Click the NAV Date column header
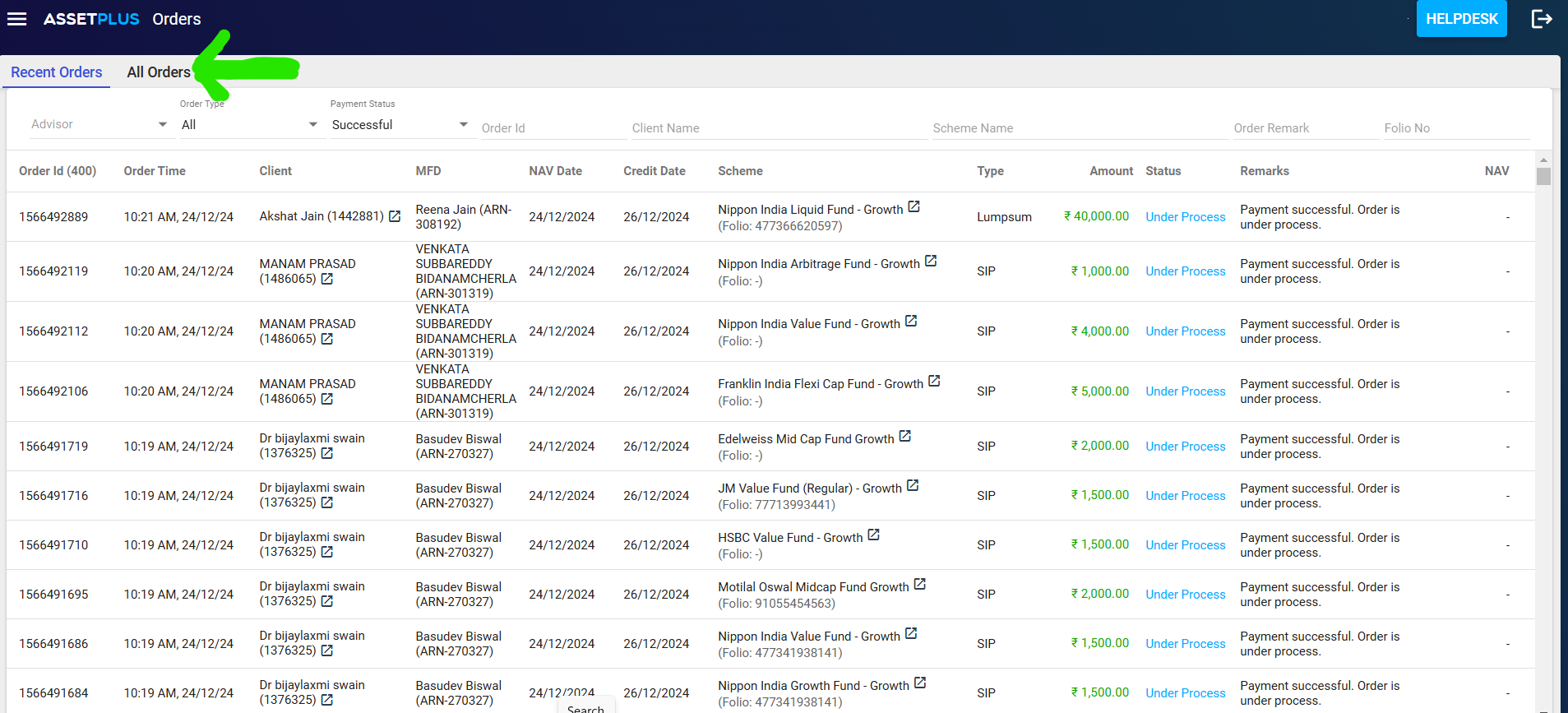This screenshot has height=713, width=1568. pyautogui.click(x=555, y=171)
